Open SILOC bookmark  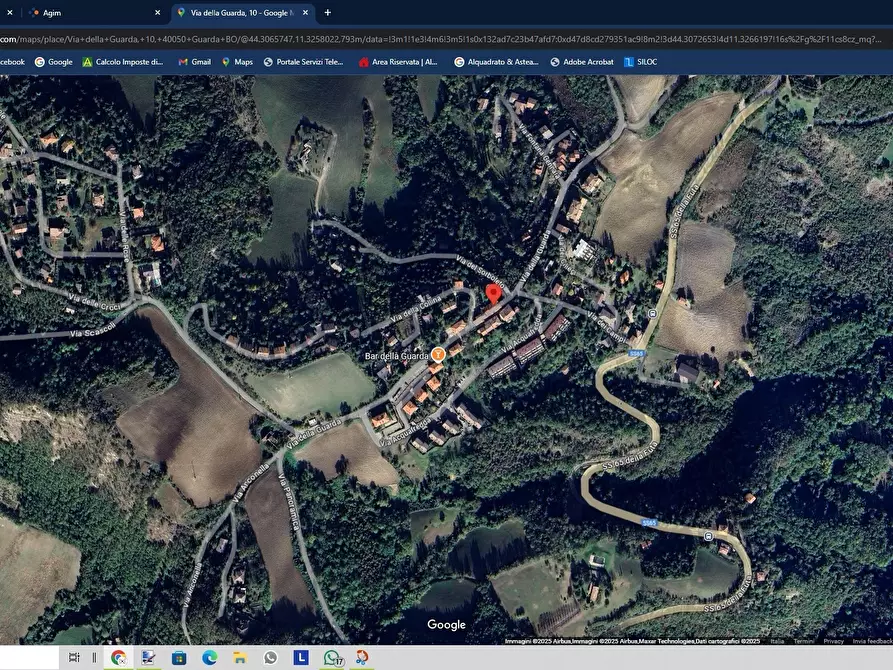click(x=641, y=61)
